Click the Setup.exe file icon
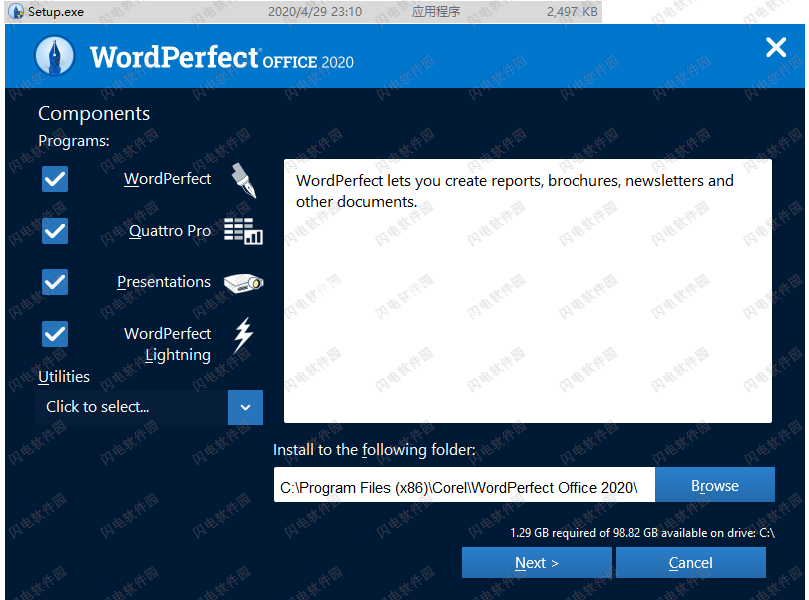Screen dimensions: 809x600 tap(17, 11)
